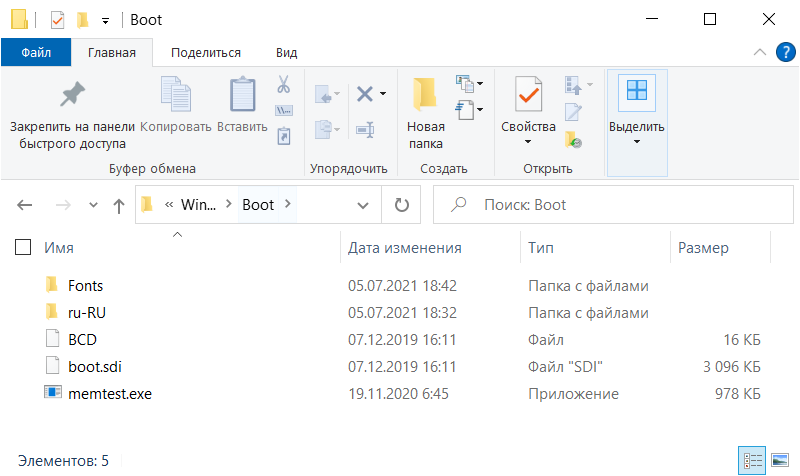
Task: Expand hidden path with double chevron
Action: [x=169, y=205]
